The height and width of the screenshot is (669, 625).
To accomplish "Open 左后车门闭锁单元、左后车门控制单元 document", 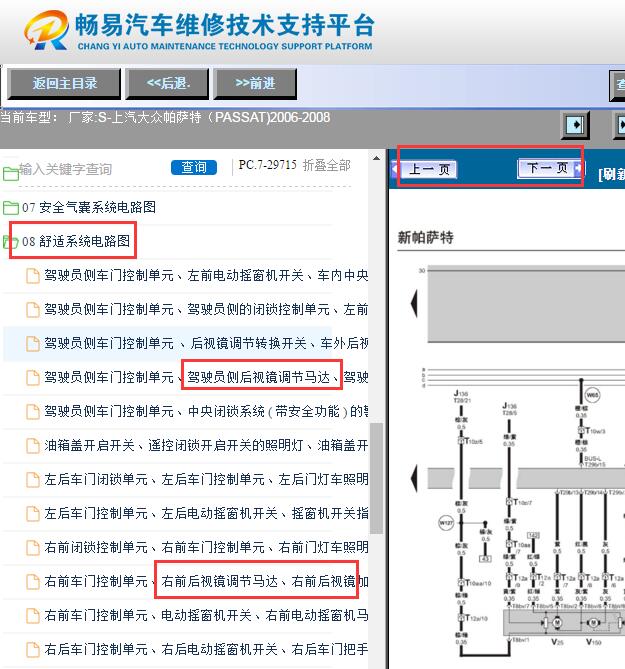I will tap(206, 480).
